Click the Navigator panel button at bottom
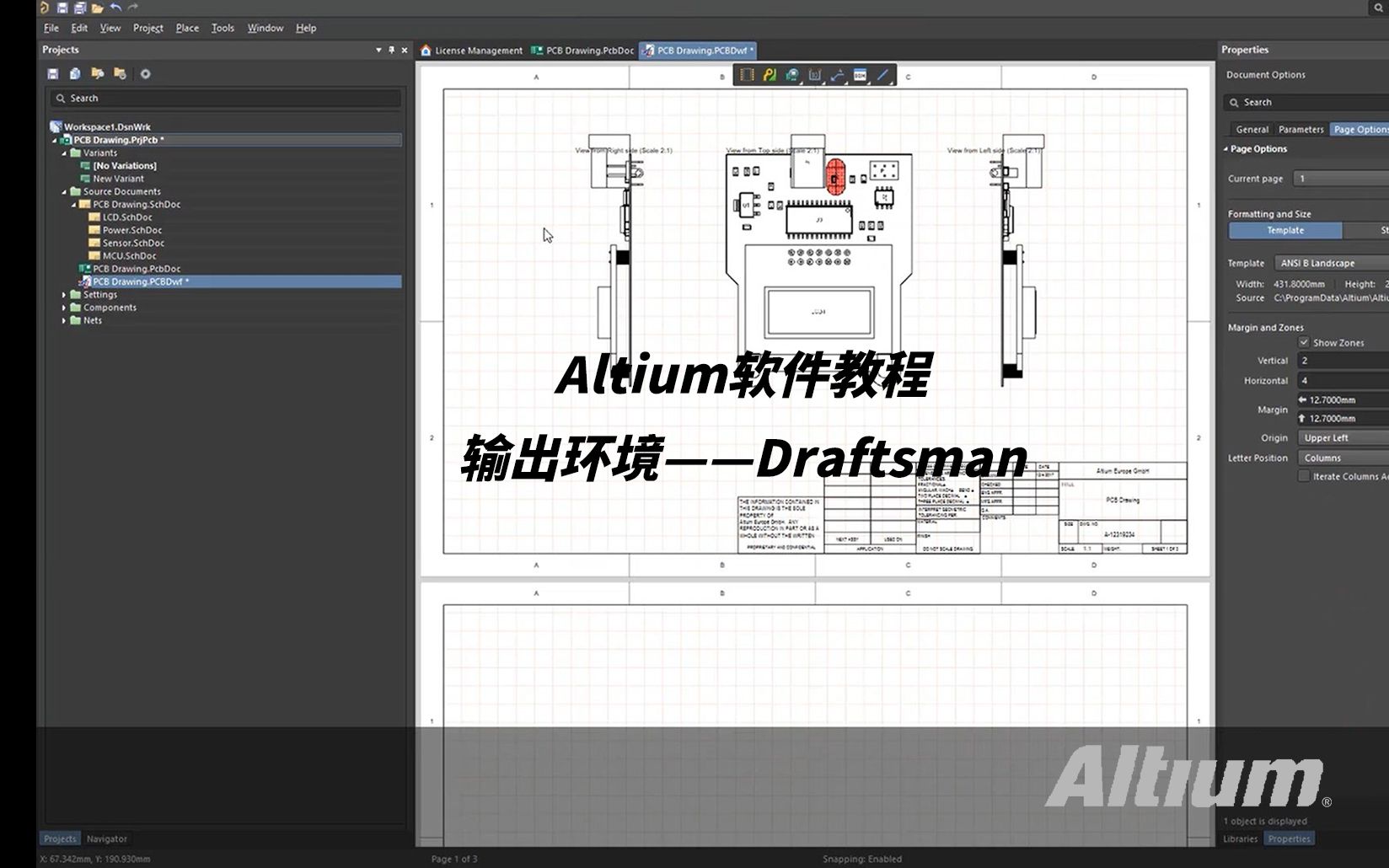Image resolution: width=1389 pixels, height=868 pixels. [106, 839]
